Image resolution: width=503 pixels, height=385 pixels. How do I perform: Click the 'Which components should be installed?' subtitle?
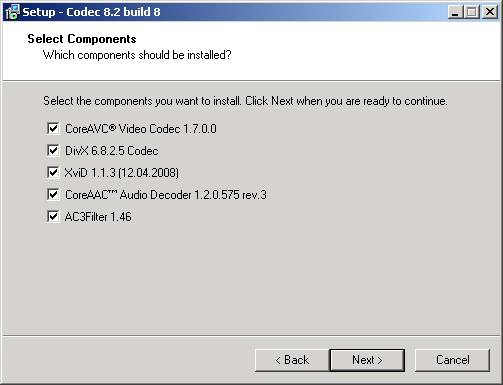coord(137,55)
